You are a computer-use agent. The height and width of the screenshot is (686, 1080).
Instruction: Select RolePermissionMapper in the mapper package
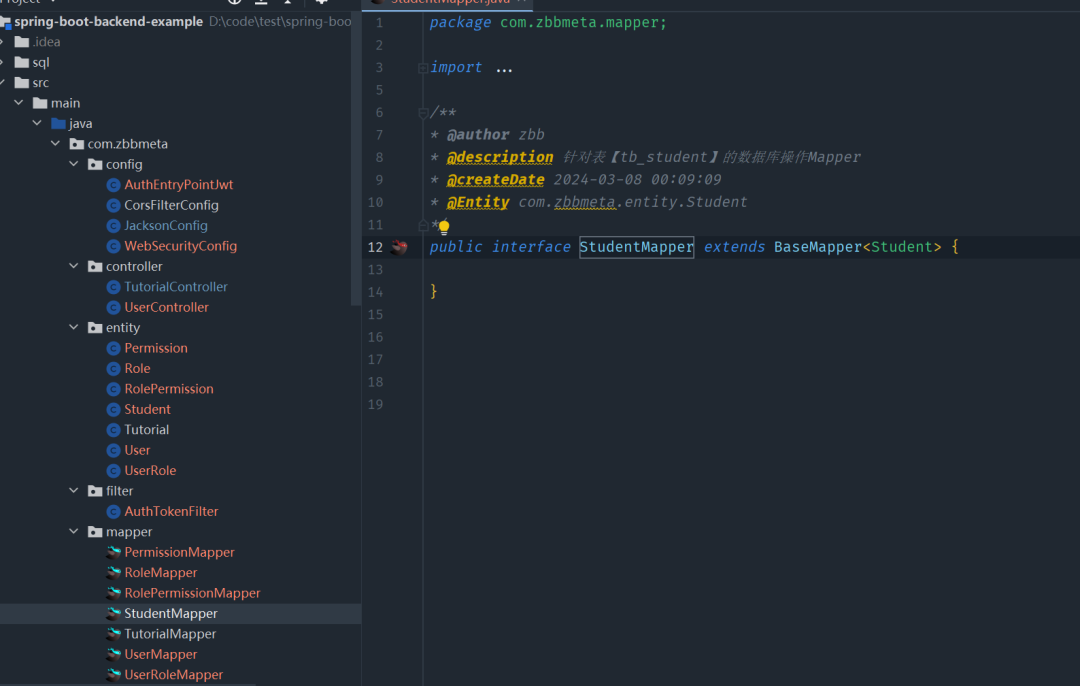pos(192,594)
